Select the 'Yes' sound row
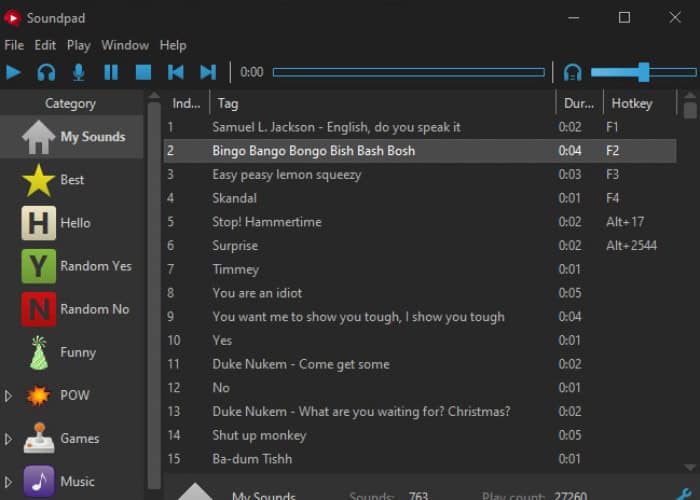The width and height of the screenshot is (700, 500). click(420, 340)
